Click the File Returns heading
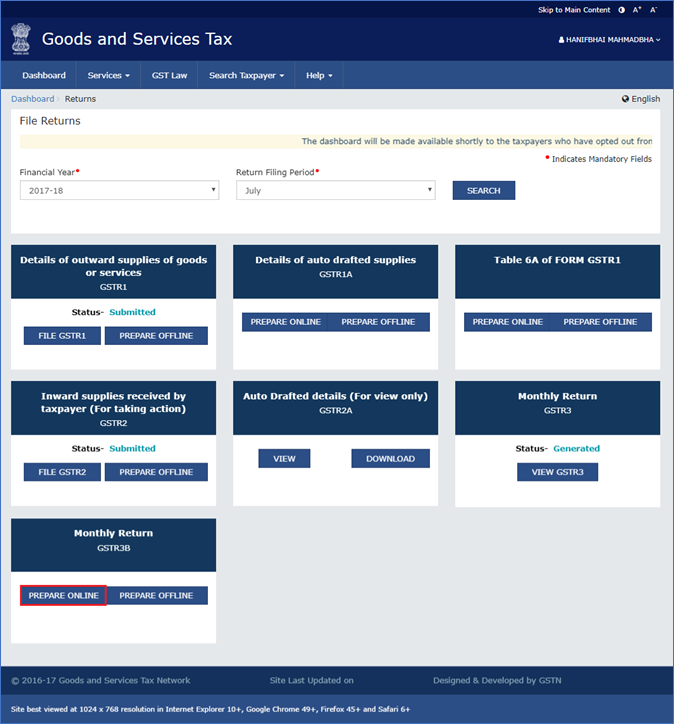This screenshot has width=674, height=724. pyautogui.click(x=50, y=121)
